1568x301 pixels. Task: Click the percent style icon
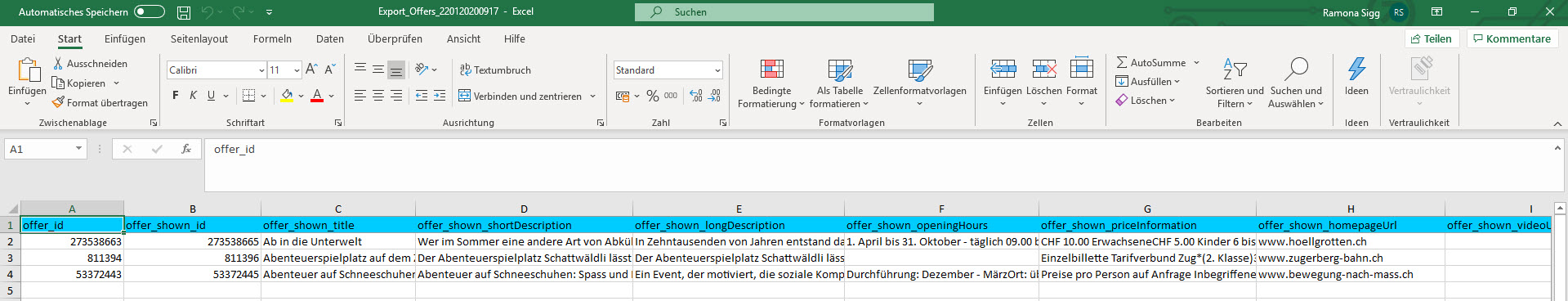point(652,96)
